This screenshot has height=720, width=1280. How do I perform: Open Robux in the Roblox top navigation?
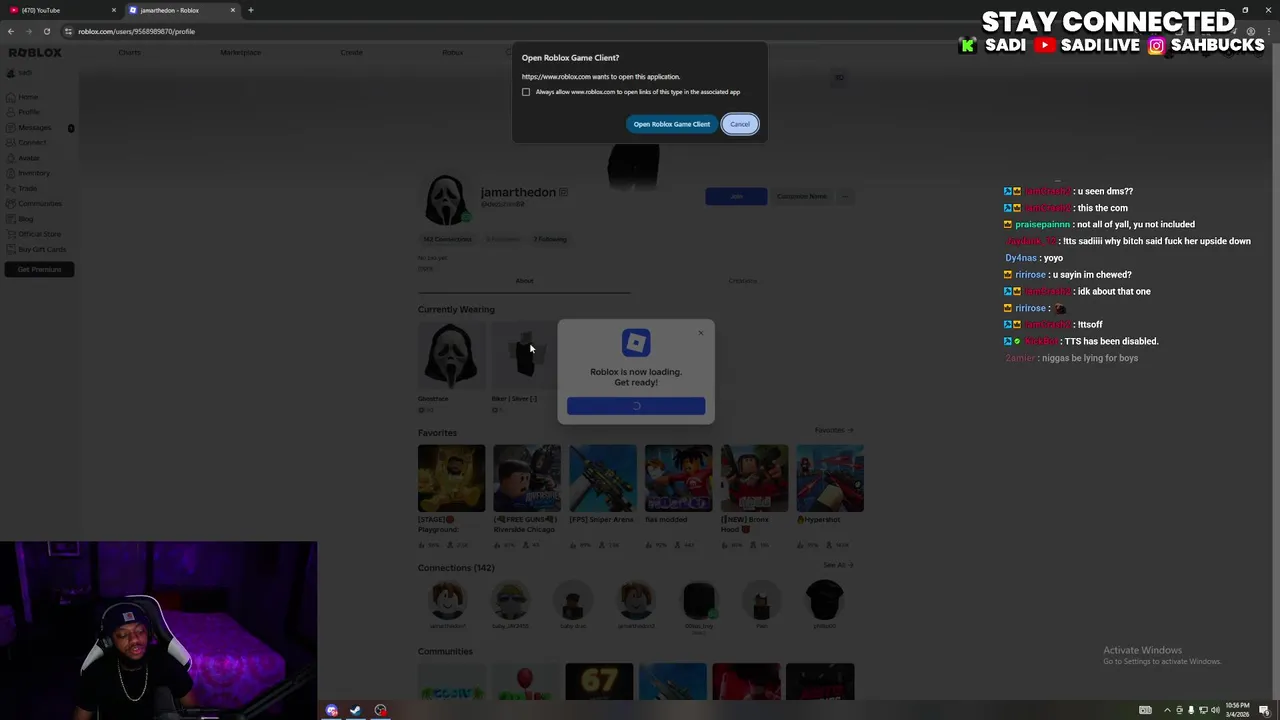tap(453, 52)
